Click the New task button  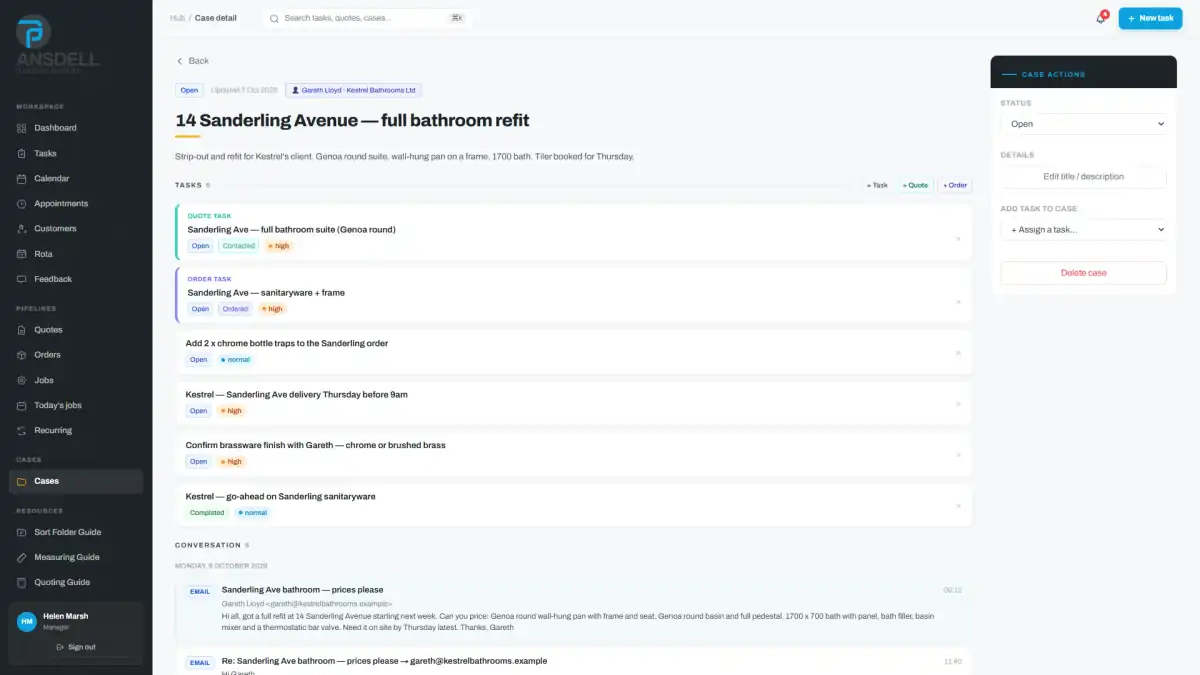pyautogui.click(x=1150, y=18)
